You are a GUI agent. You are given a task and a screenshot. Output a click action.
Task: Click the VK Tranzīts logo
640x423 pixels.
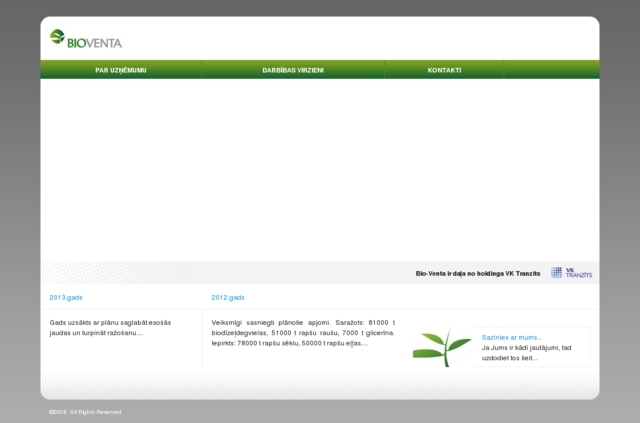[x=571, y=273]
